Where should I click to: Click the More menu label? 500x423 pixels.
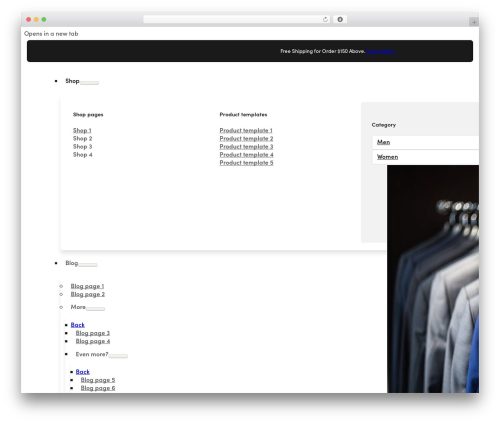click(78, 307)
